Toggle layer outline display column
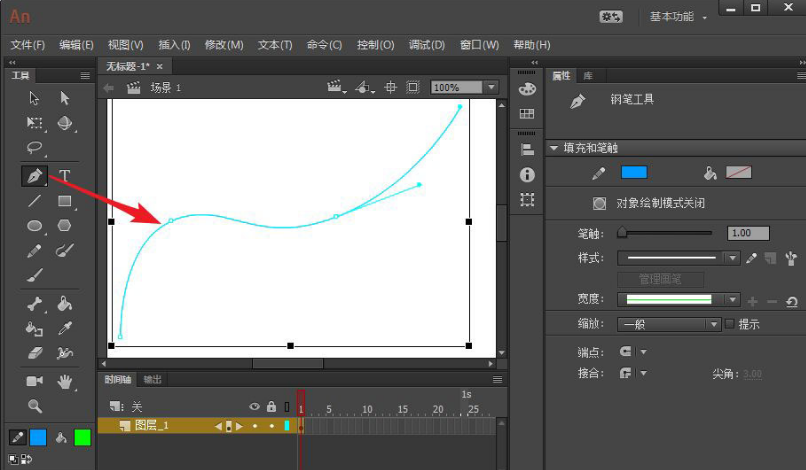806x470 pixels. click(x=287, y=407)
